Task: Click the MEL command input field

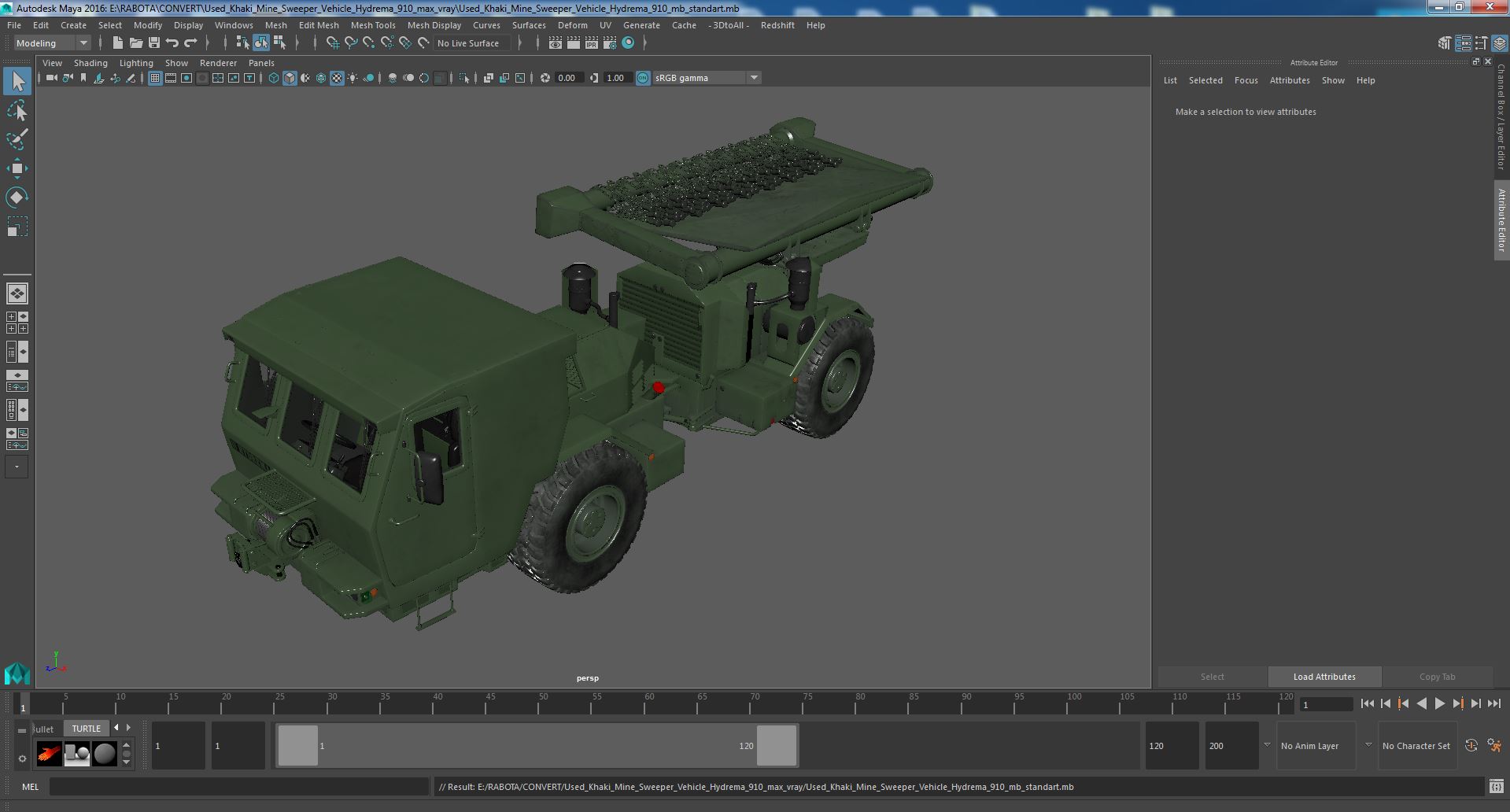Action: [x=239, y=787]
